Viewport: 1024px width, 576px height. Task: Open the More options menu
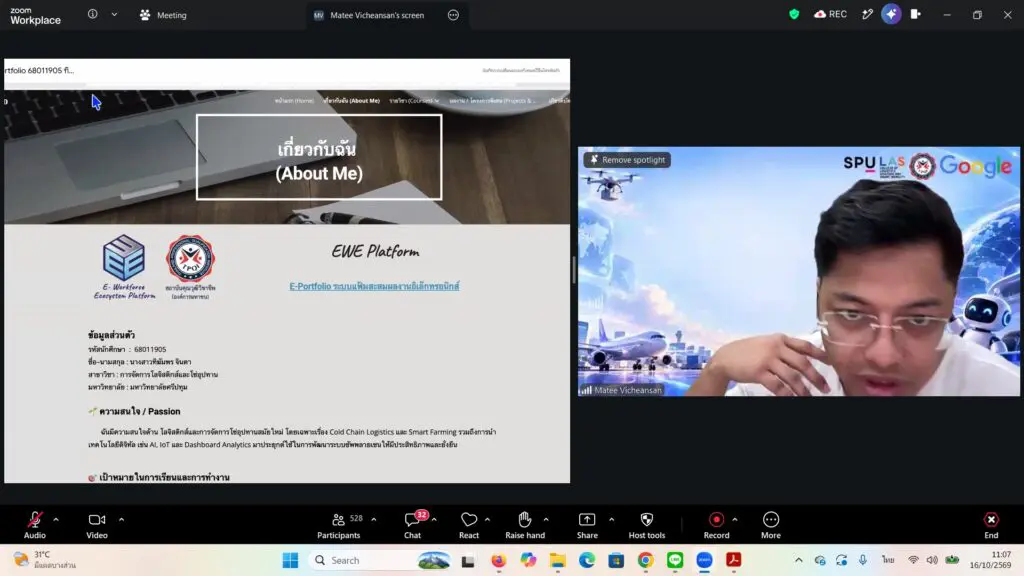(771, 525)
